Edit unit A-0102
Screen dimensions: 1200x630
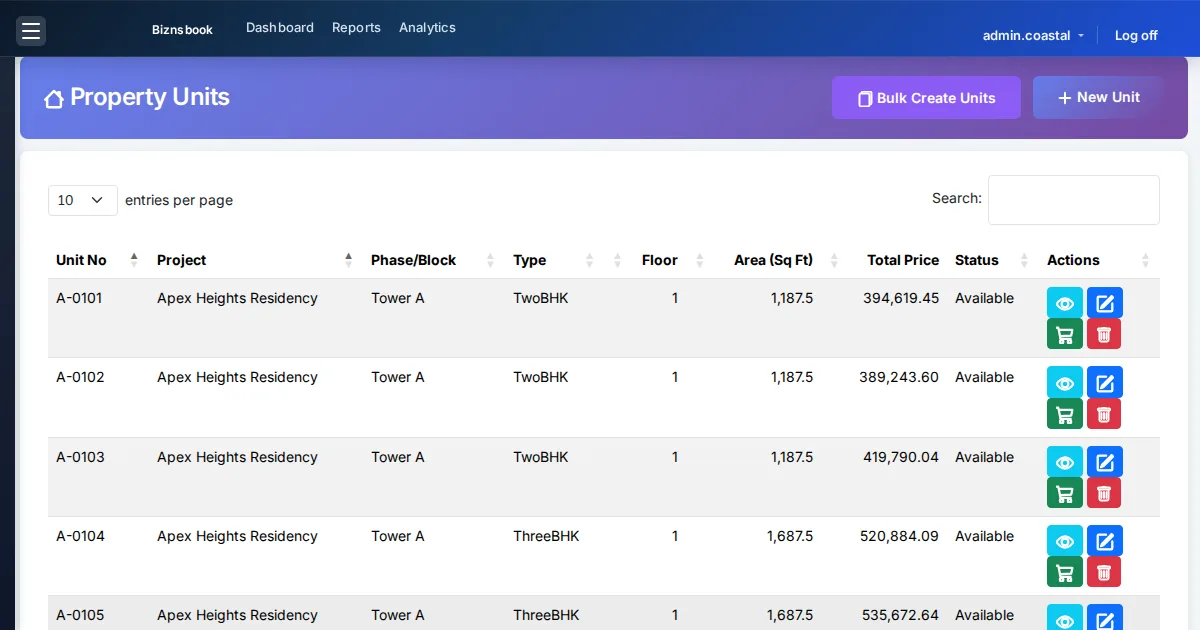click(1105, 382)
